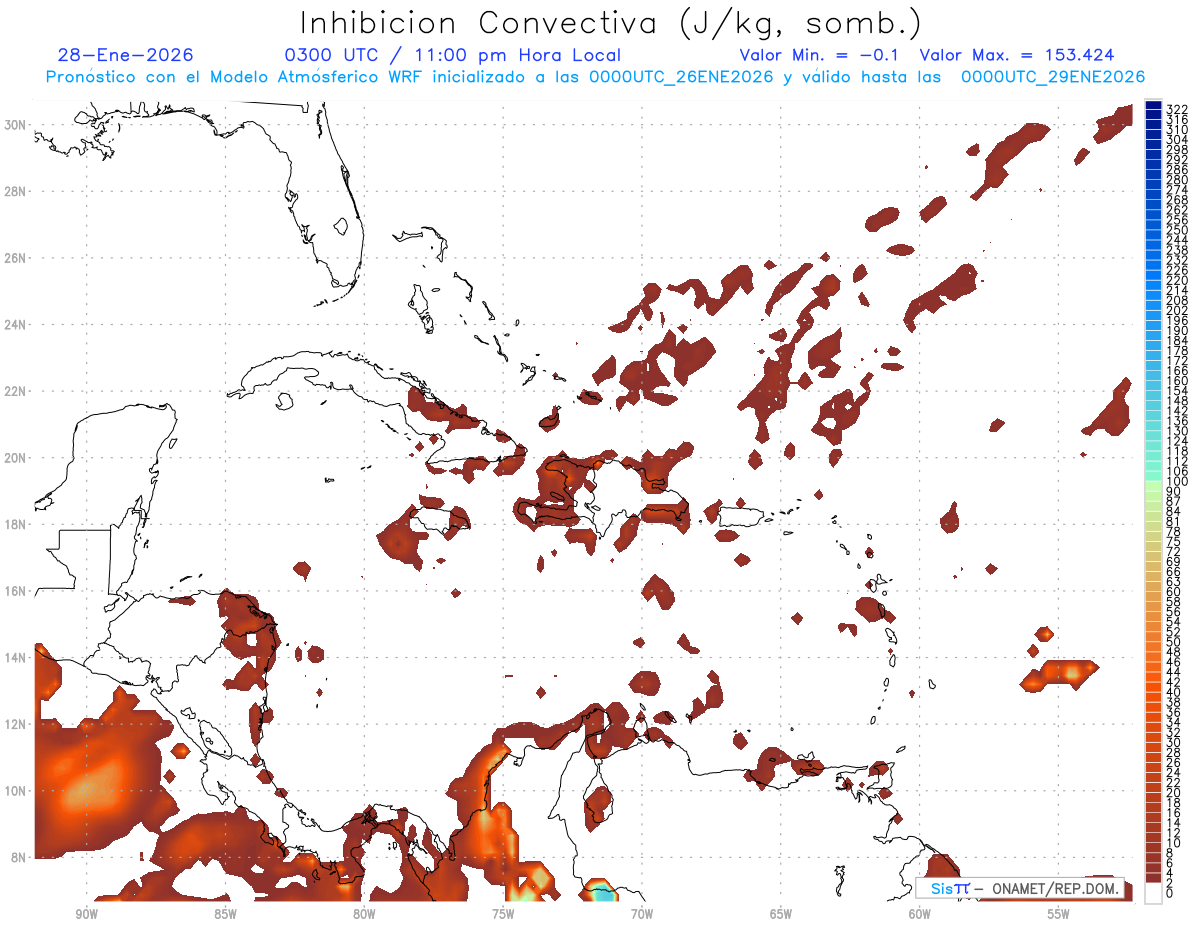This screenshot has width=1200, height=927.
Task: Click the "55W" longitude label
Action: 1059,914
